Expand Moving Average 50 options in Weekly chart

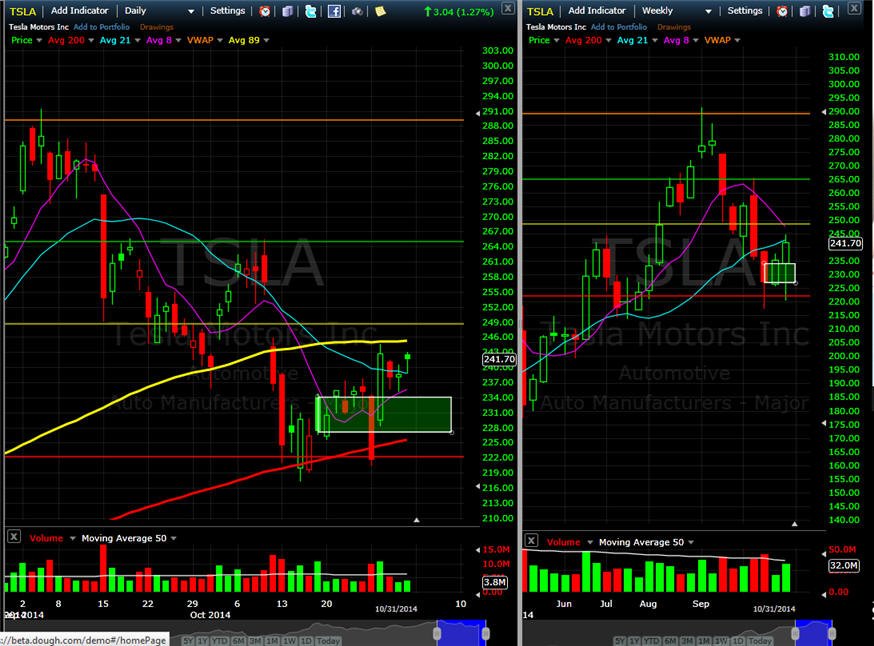point(691,542)
